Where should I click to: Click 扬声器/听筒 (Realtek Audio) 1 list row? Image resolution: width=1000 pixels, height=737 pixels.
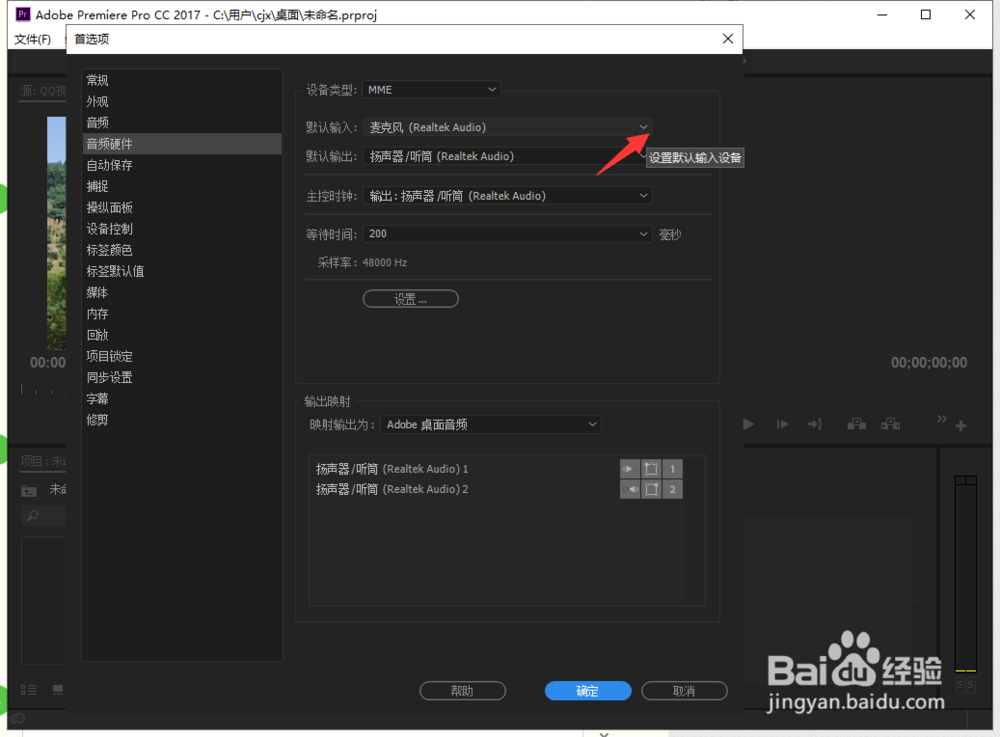pyautogui.click(x=499, y=469)
